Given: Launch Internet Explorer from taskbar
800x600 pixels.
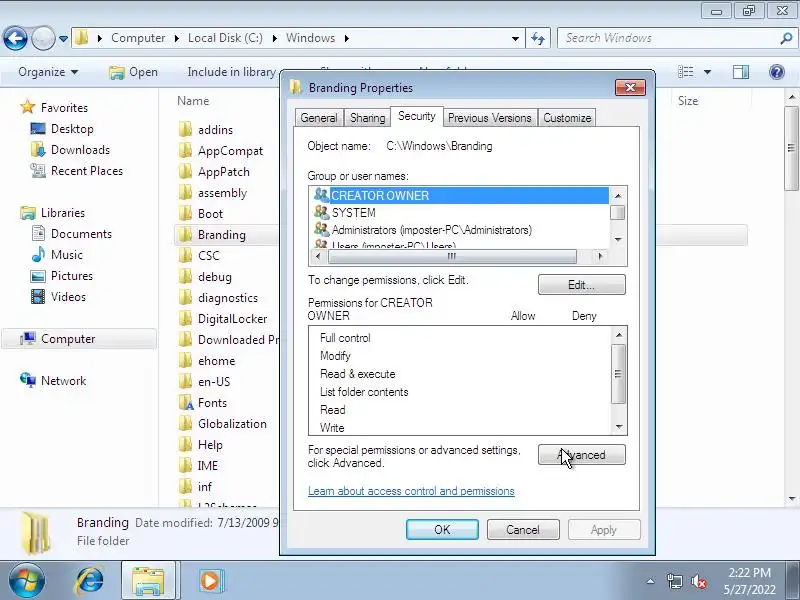Looking at the screenshot, I should click(90, 581).
